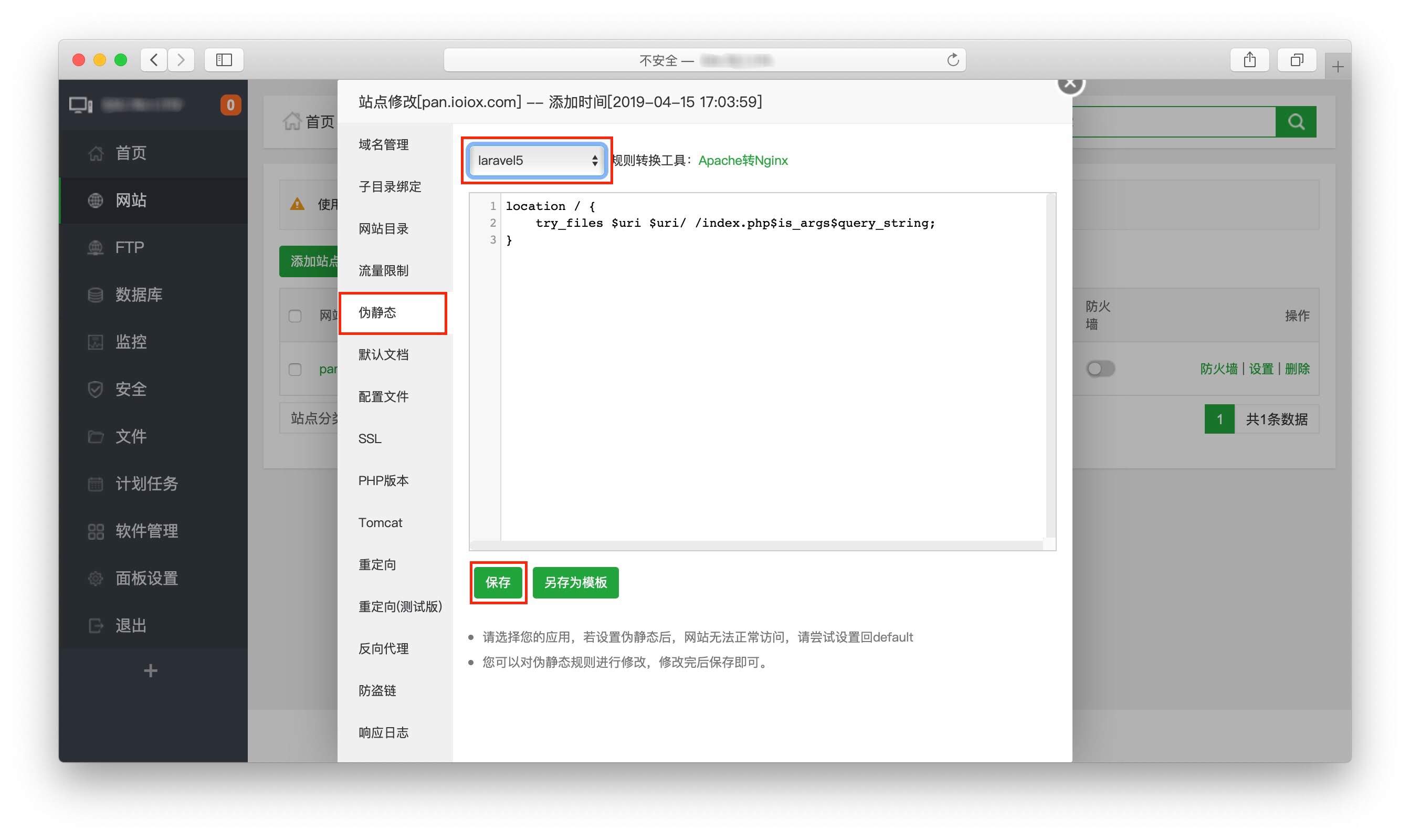Reload the page with refresh icon
1410x840 pixels.
[953, 59]
